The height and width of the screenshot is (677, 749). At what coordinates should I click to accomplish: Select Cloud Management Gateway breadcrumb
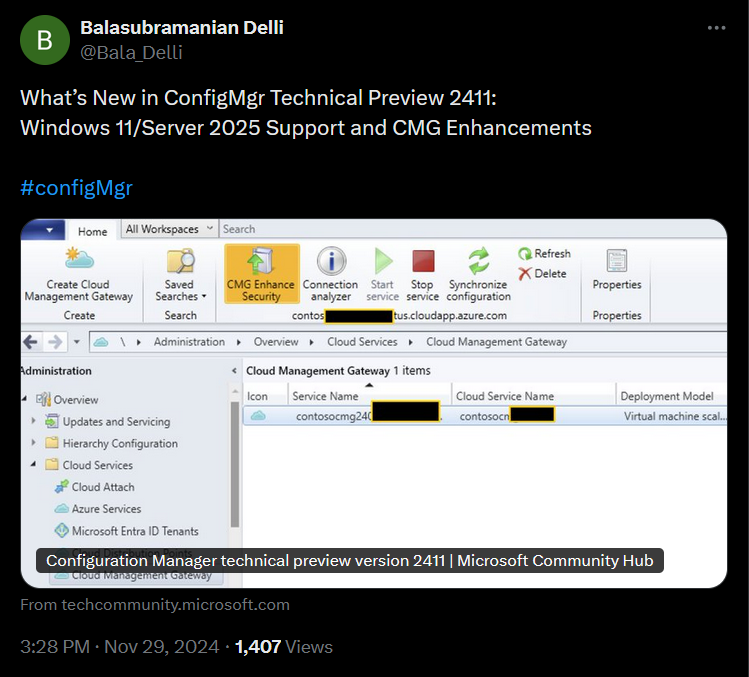pyautogui.click(x=496, y=342)
